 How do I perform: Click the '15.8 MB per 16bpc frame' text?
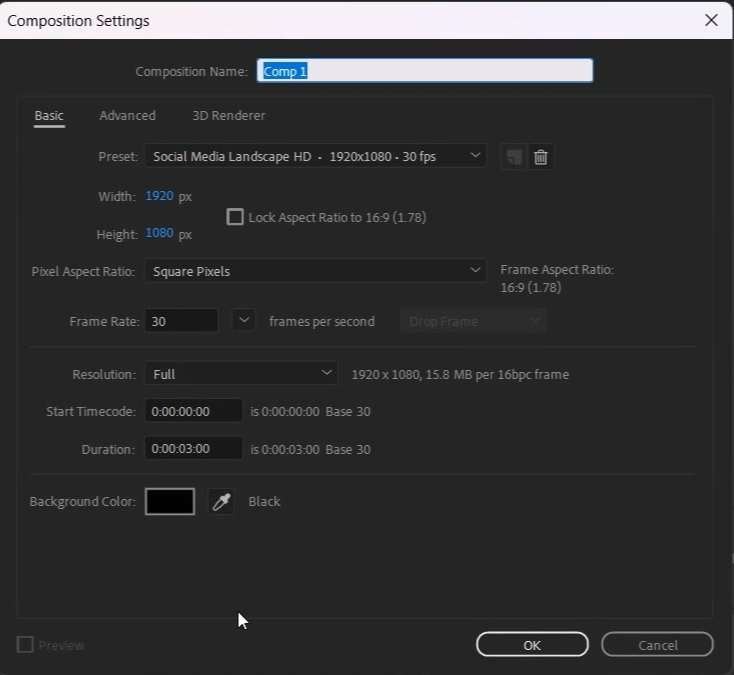pos(497,374)
